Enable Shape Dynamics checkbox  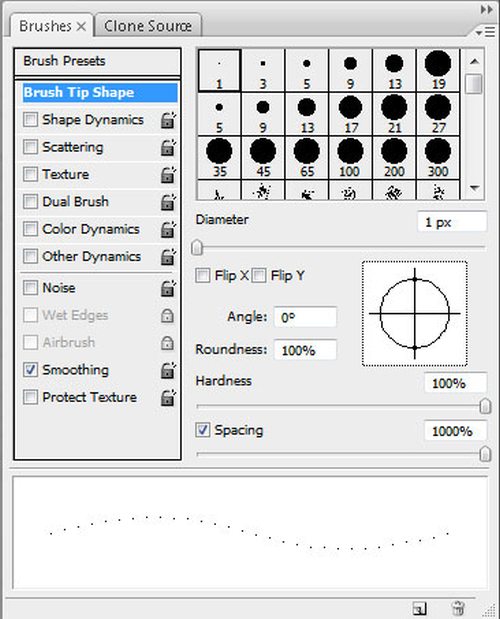pyautogui.click(x=30, y=119)
